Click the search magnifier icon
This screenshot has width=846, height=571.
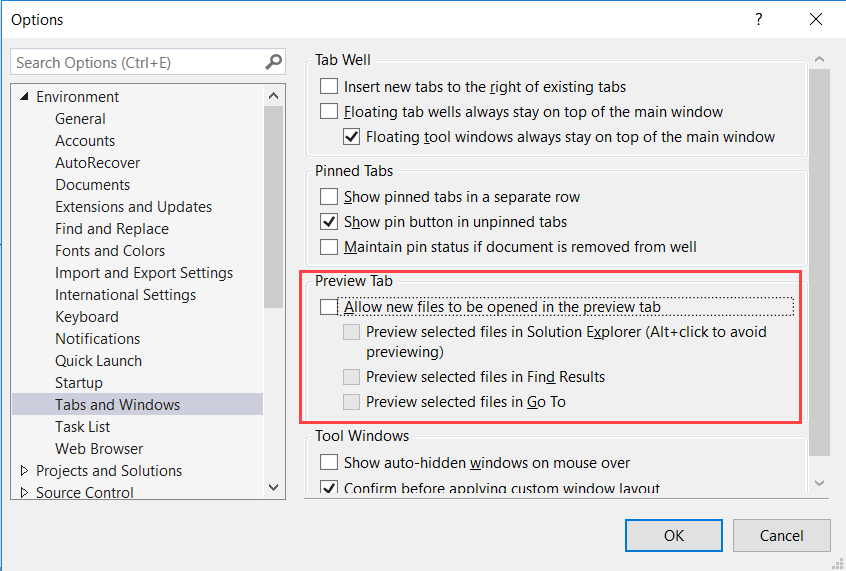pos(273,62)
